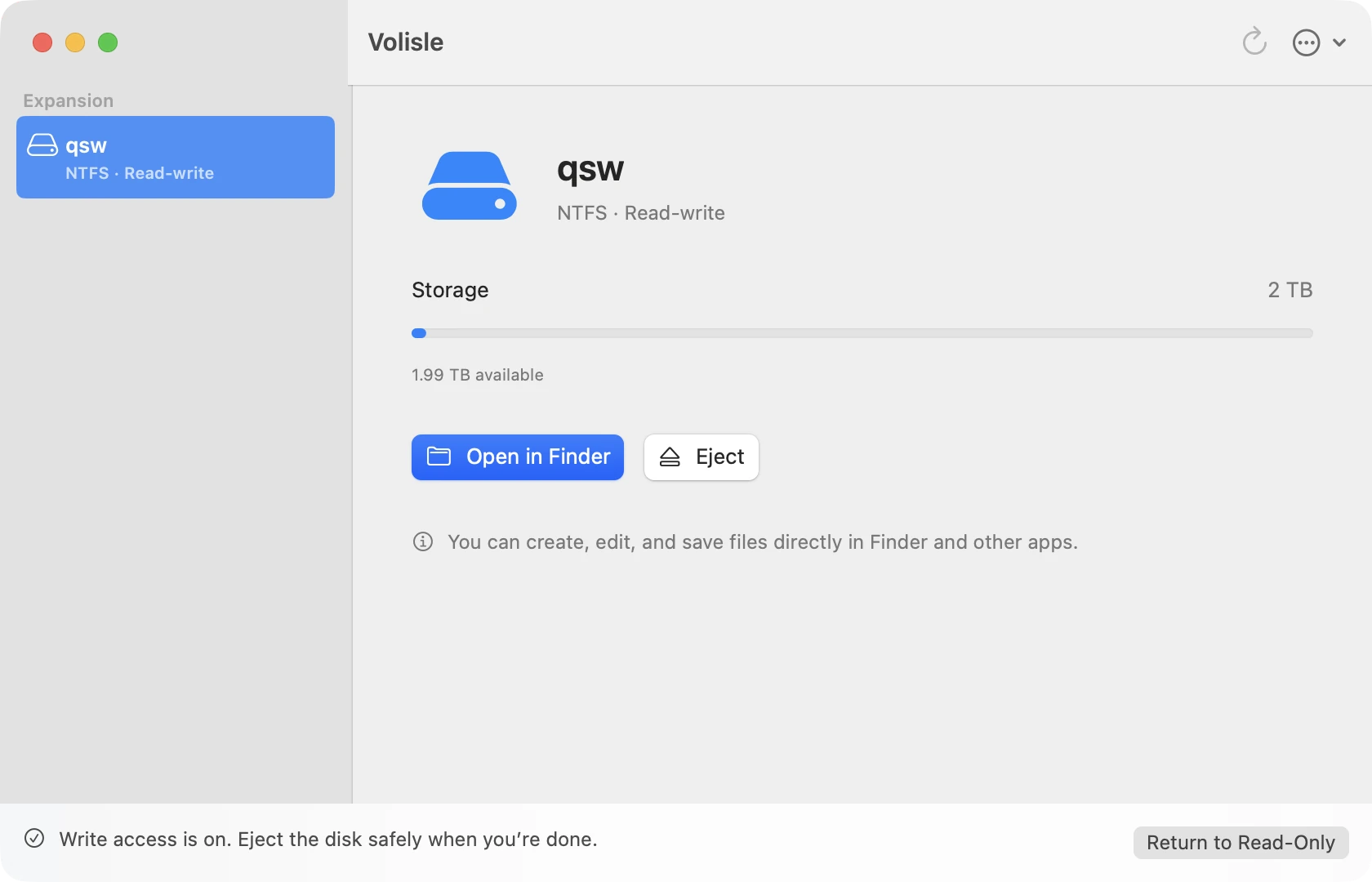The image size is (1372, 882).
Task: Click the refresh arrow icon in toolbar
Action: pyautogui.click(x=1254, y=42)
